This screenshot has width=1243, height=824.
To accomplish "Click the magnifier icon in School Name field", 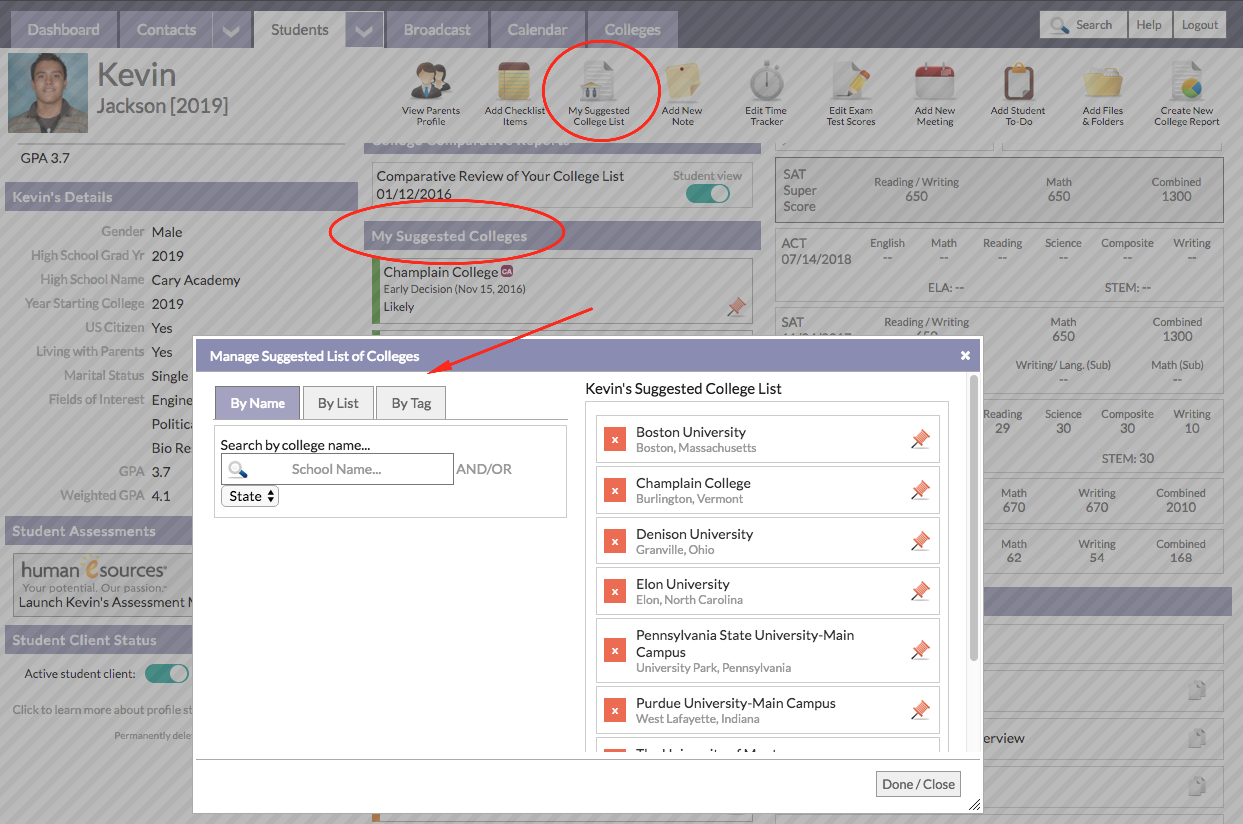I will (237, 469).
